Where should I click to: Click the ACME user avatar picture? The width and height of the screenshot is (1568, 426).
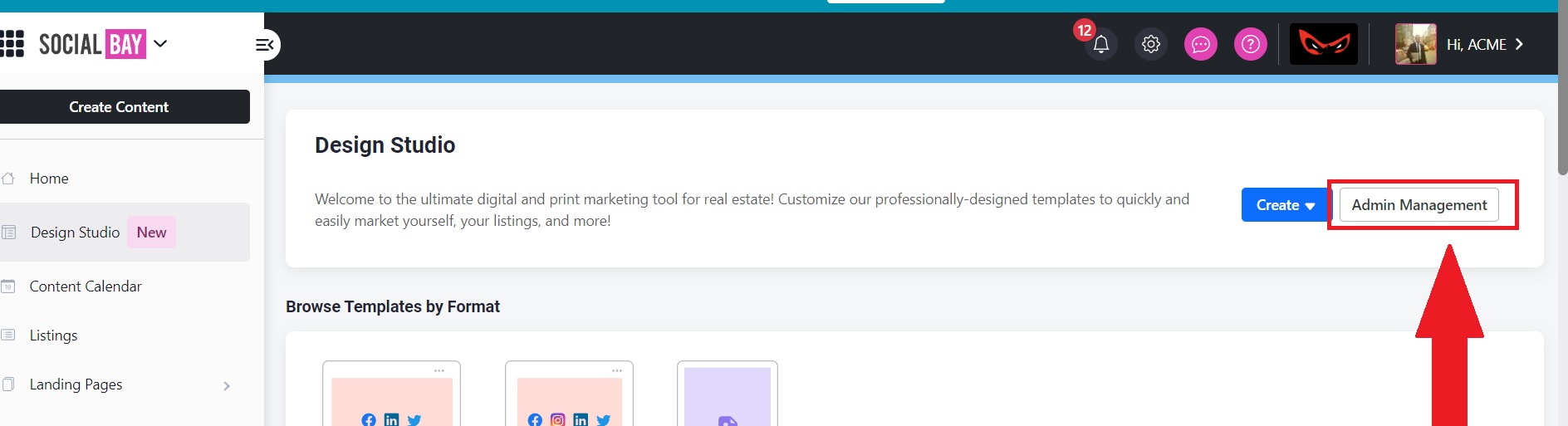[1415, 44]
